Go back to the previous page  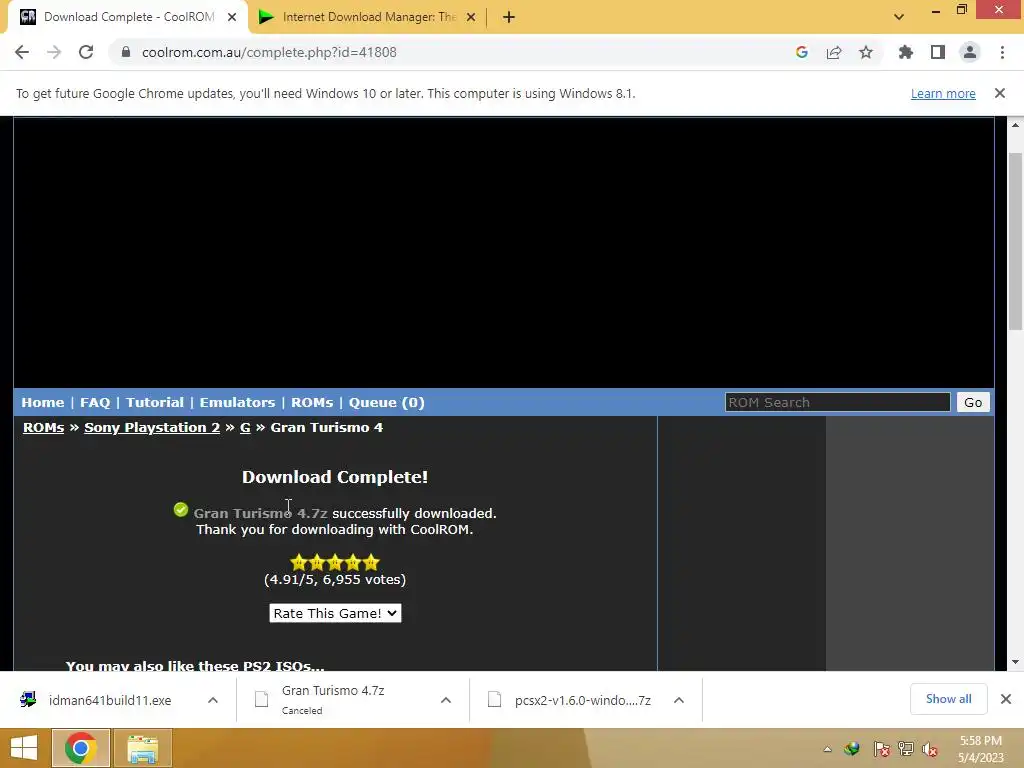[22, 52]
